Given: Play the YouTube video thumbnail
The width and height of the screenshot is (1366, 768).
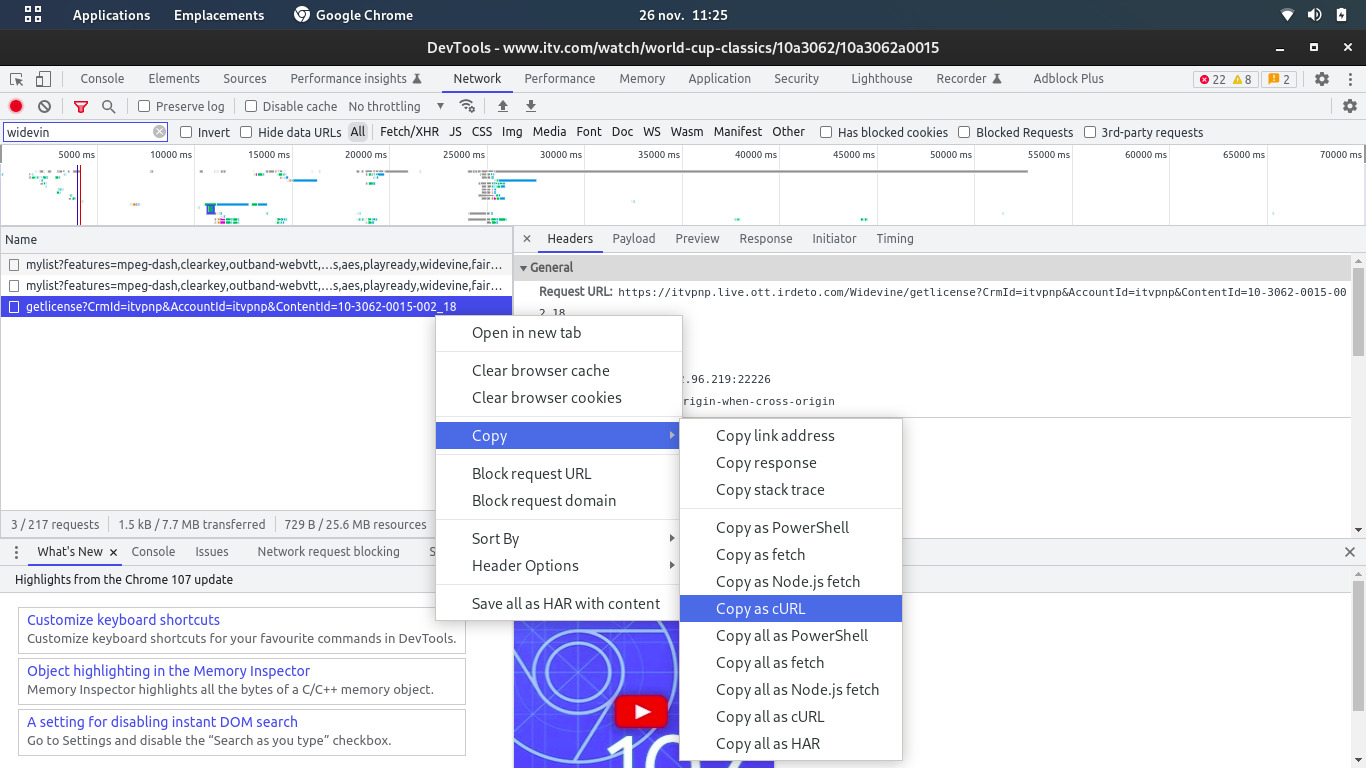Looking at the screenshot, I should 641,712.
